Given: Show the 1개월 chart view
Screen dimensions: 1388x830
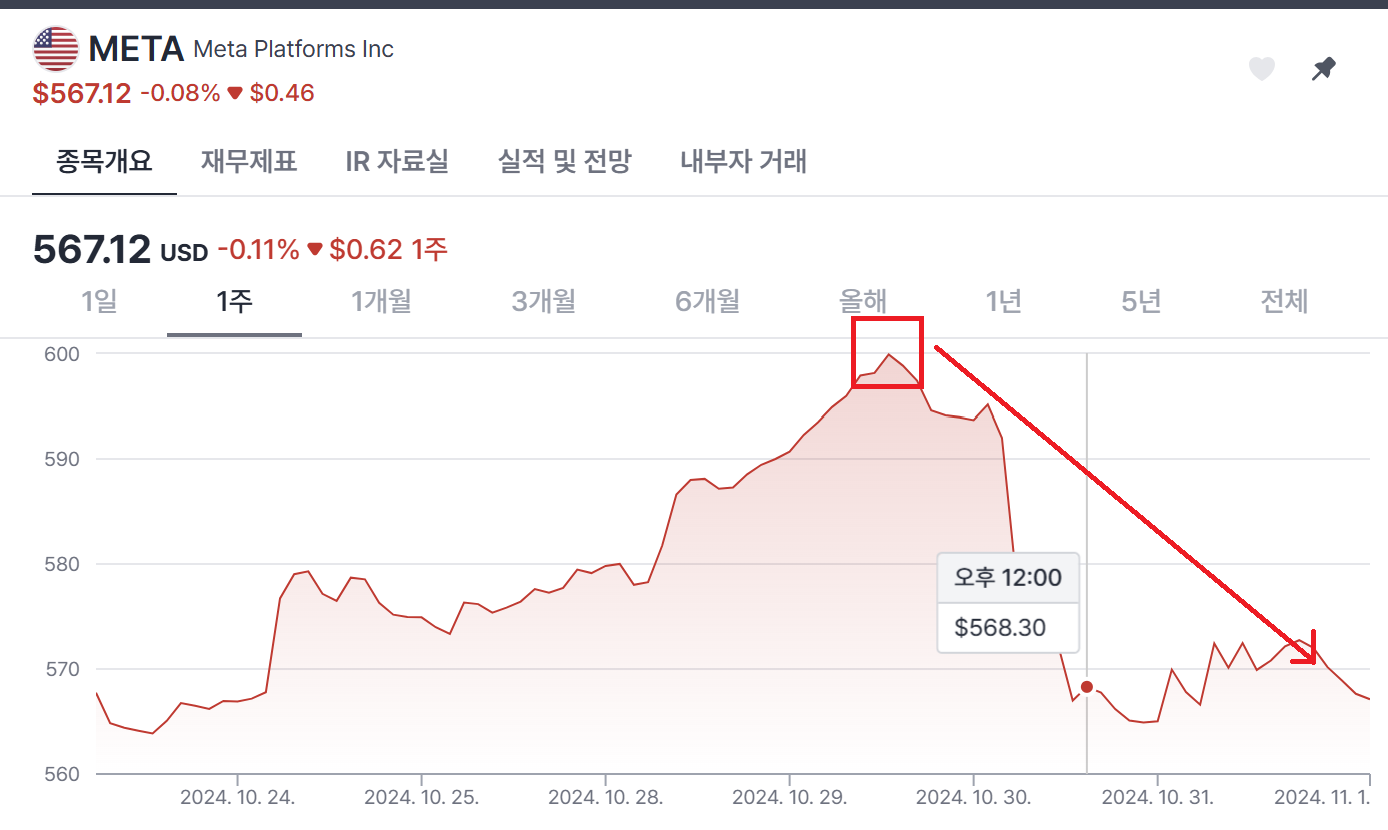Looking at the screenshot, I should (x=381, y=300).
